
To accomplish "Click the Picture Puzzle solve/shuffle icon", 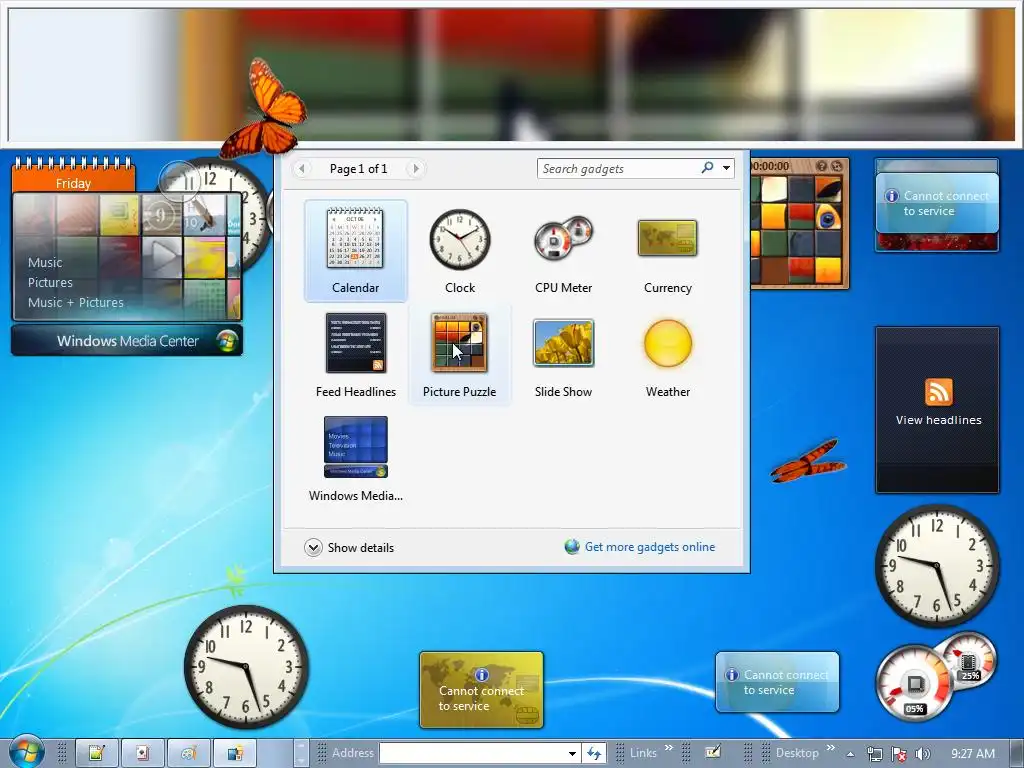I will tap(836, 166).
